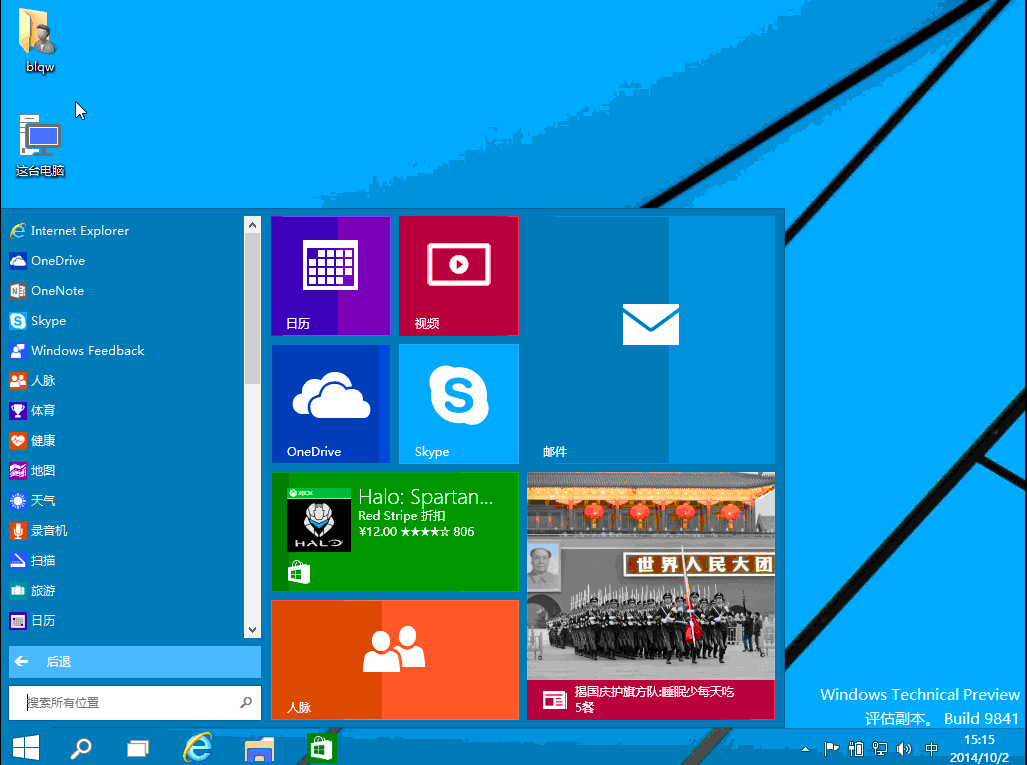Open the Store from the taskbar
The height and width of the screenshot is (765, 1027).
[x=321, y=747]
